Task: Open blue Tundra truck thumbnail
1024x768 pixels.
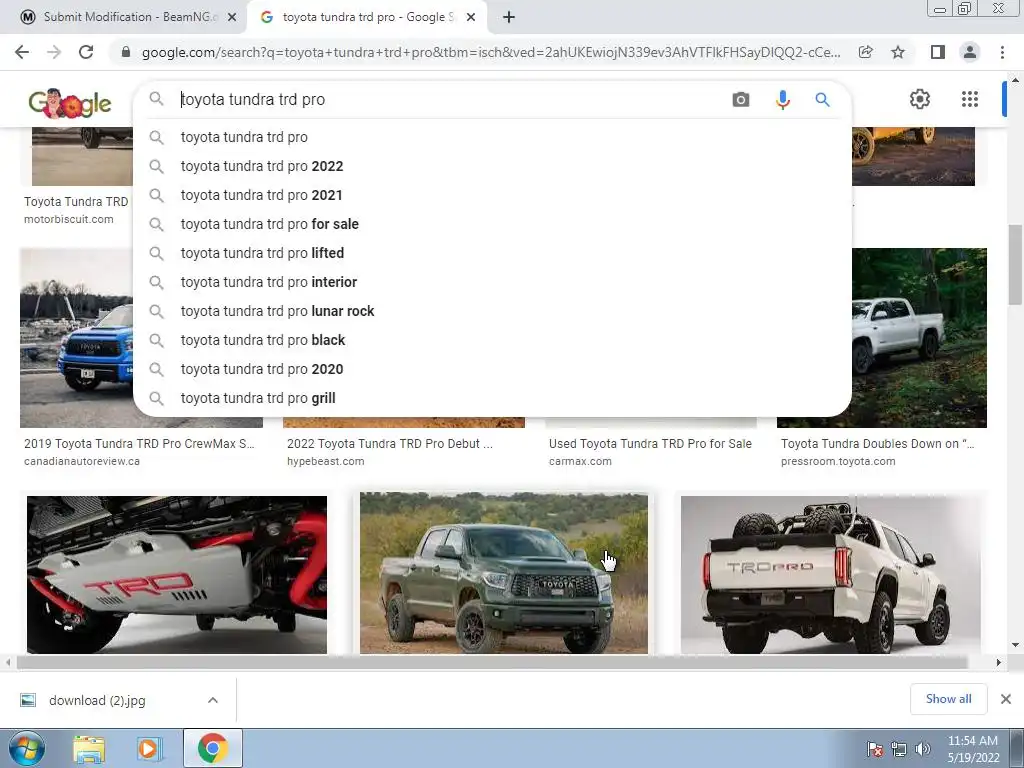Action: pyautogui.click(x=76, y=338)
